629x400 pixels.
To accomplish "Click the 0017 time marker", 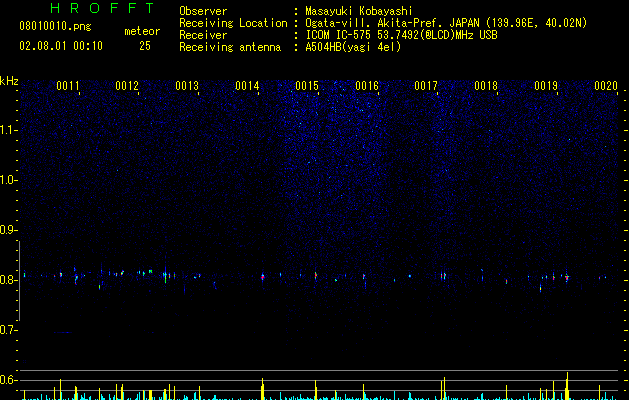I will [x=426, y=86].
